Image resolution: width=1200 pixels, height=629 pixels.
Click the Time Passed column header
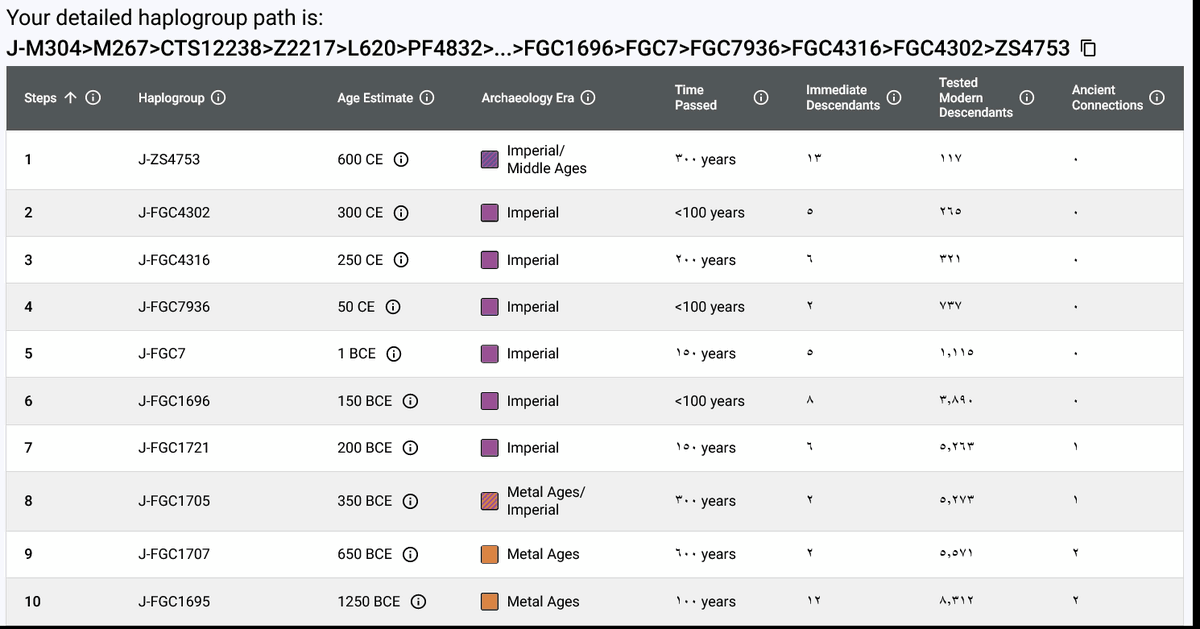coord(695,97)
